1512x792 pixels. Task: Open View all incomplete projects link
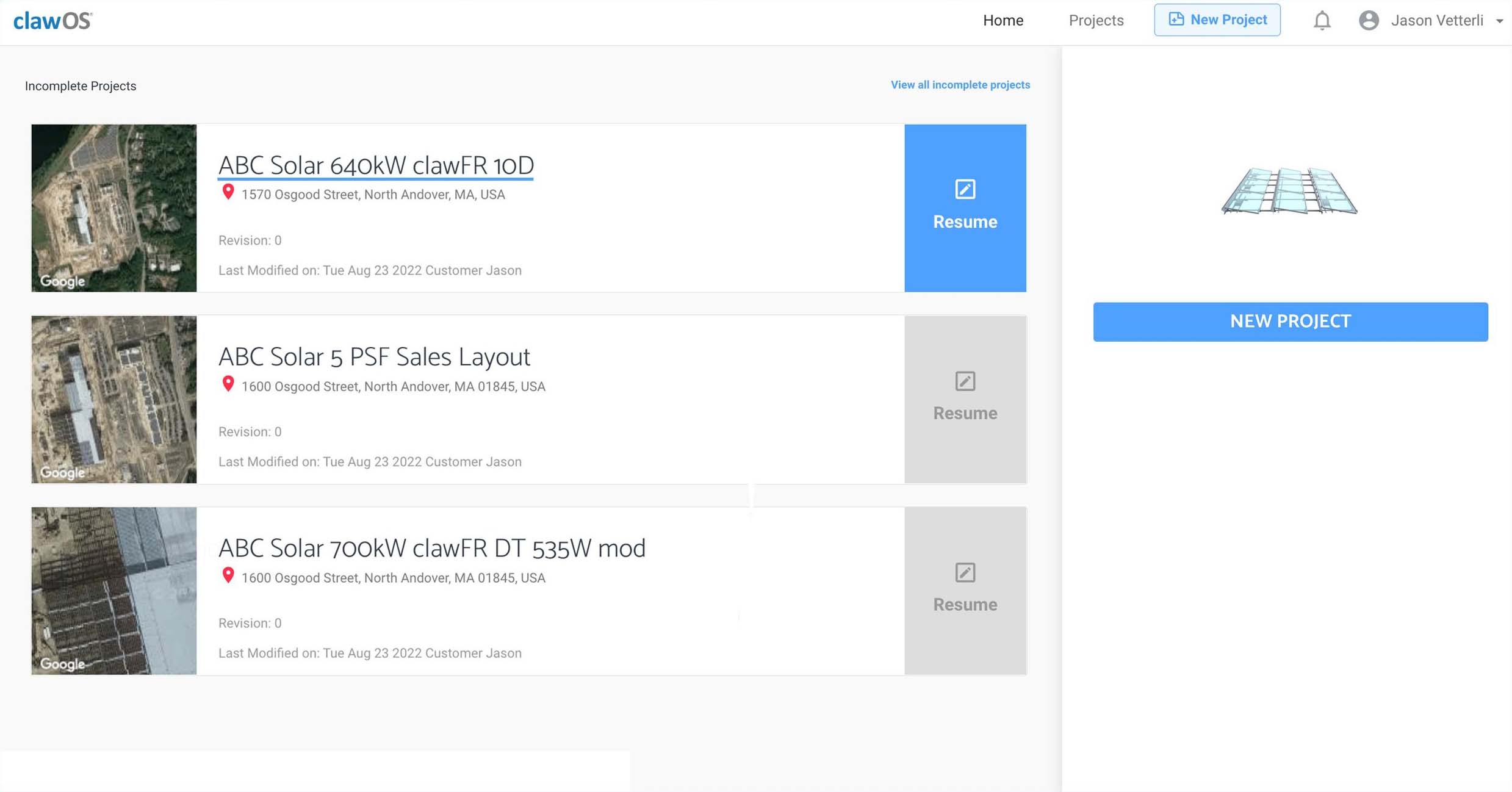pos(960,85)
